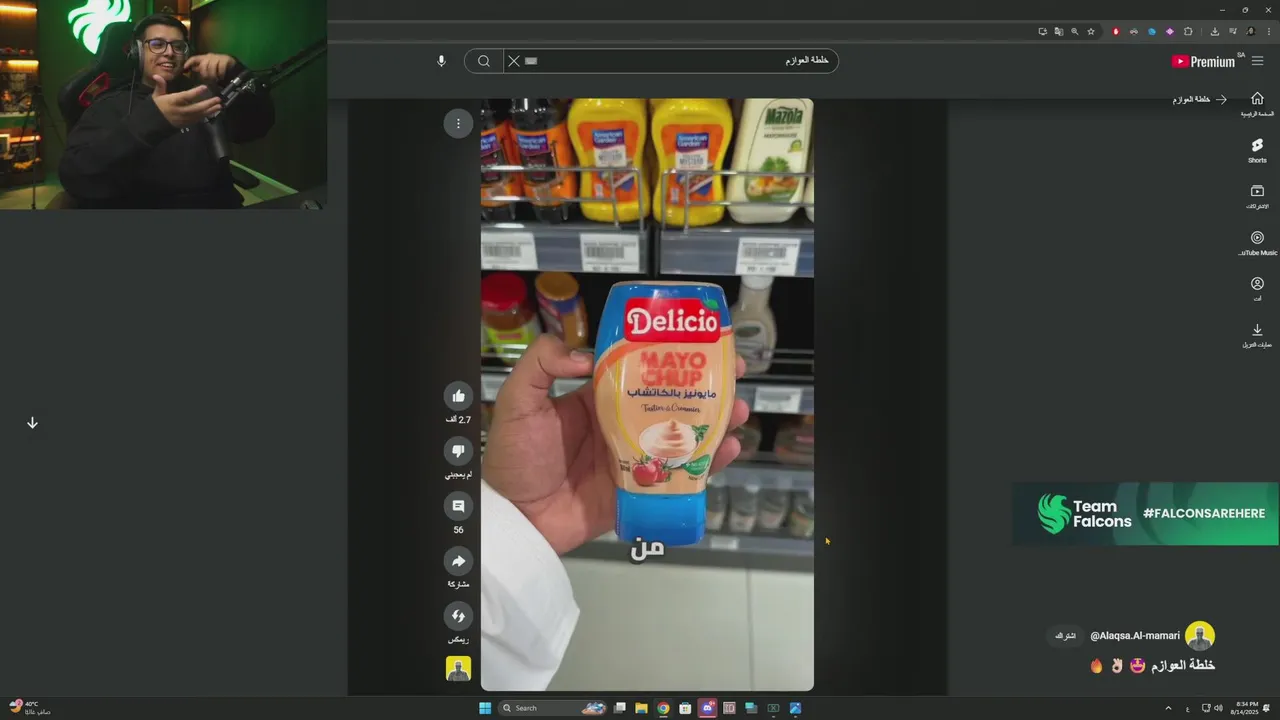The width and height of the screenshot is (1280, 720).
Task: Open Subscriptions in YouTube sidebar
Action: (x=1257, y=196)
